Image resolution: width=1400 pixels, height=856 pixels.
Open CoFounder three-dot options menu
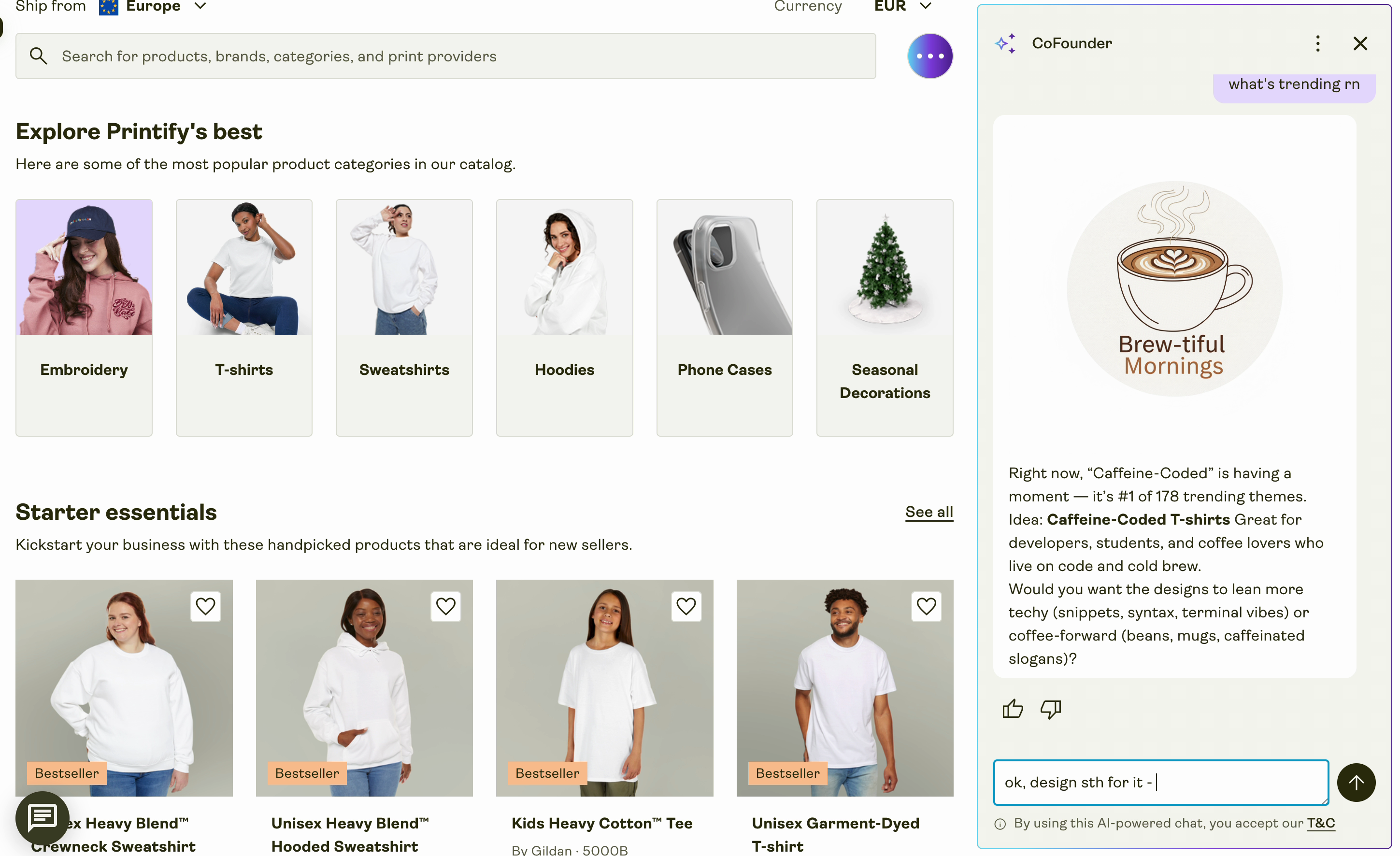1317,43
